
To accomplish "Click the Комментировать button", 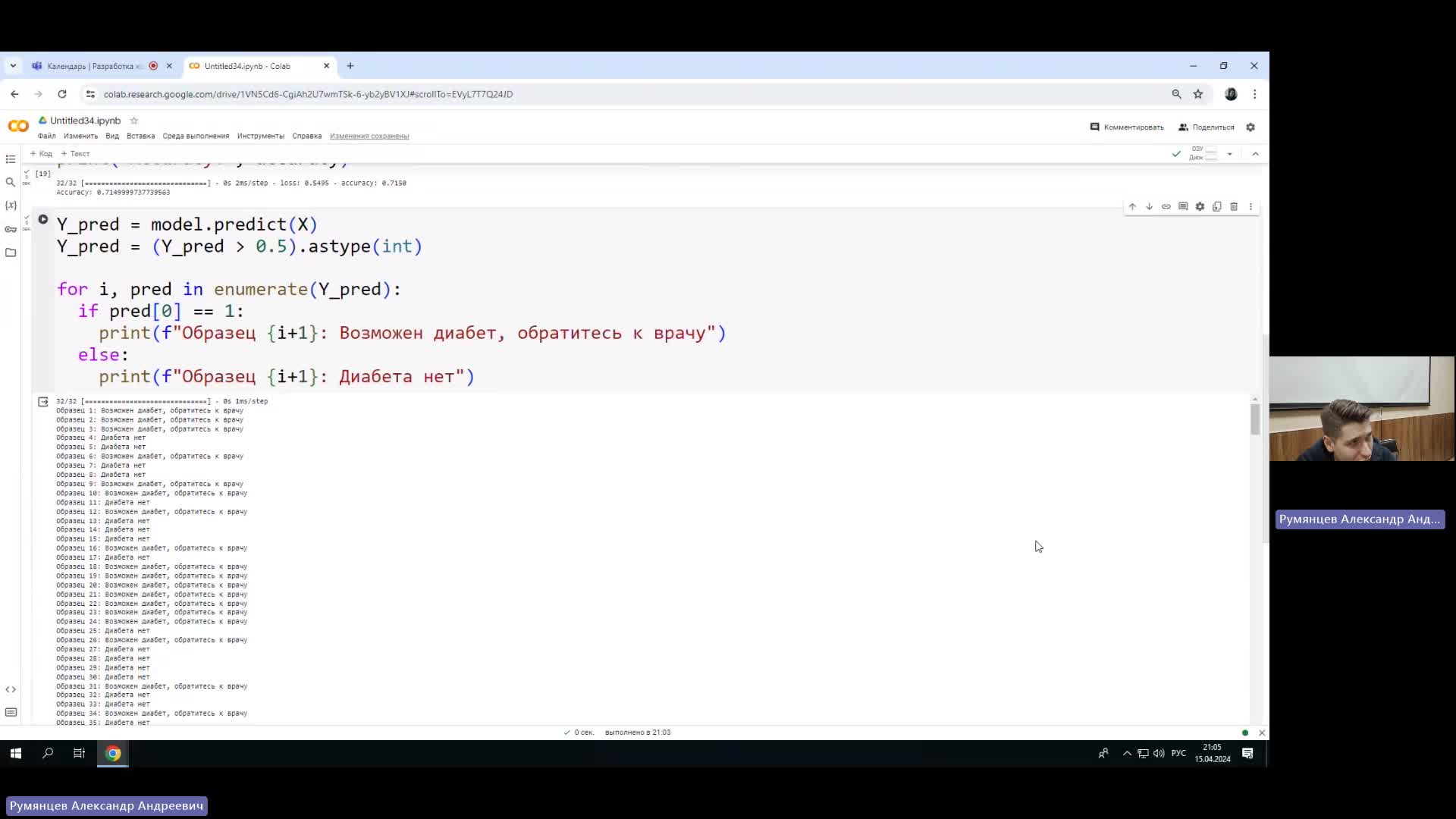I will tap(1127, 127).
